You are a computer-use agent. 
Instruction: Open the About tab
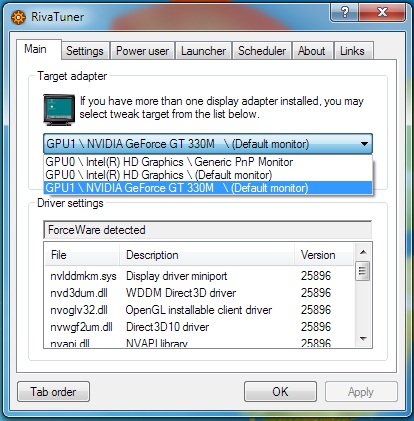tap(312, 51)
